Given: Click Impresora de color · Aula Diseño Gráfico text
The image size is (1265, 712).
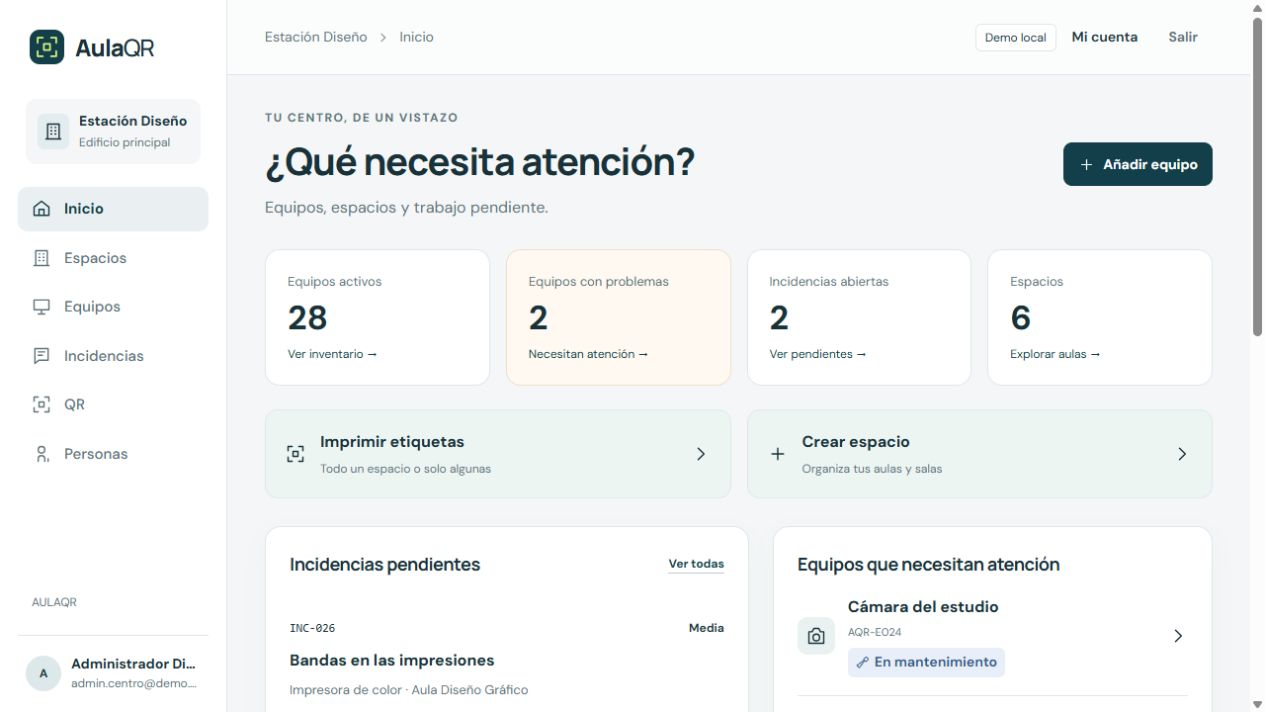Looking at the screenshot, I should (408, 690).
